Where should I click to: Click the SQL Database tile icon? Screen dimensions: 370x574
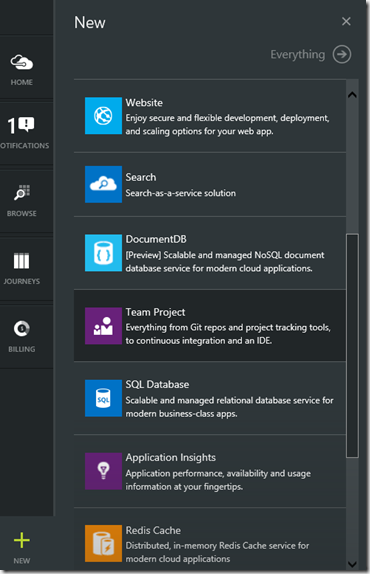103,398
